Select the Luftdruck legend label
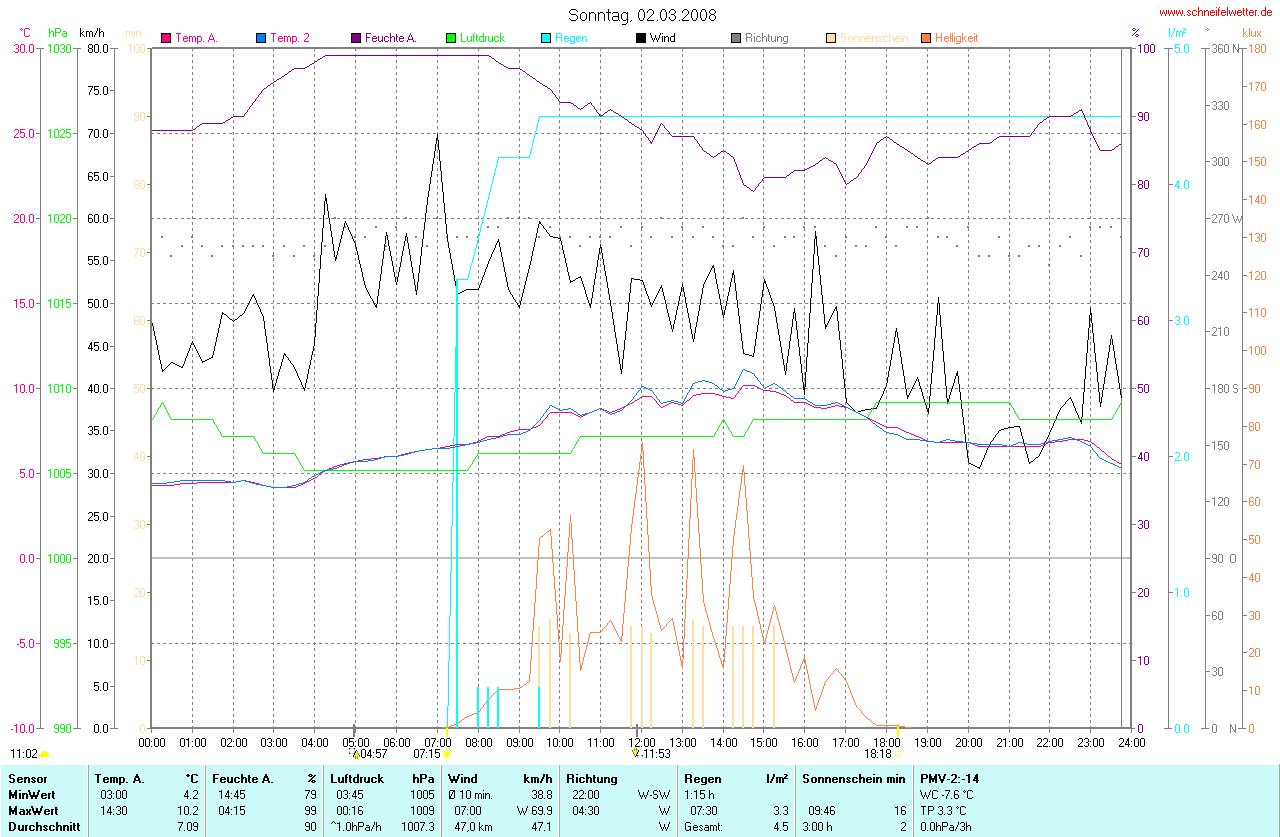The height and width of the screenshot is (837, 1280). pyautogui.click(x=482, y=38)
